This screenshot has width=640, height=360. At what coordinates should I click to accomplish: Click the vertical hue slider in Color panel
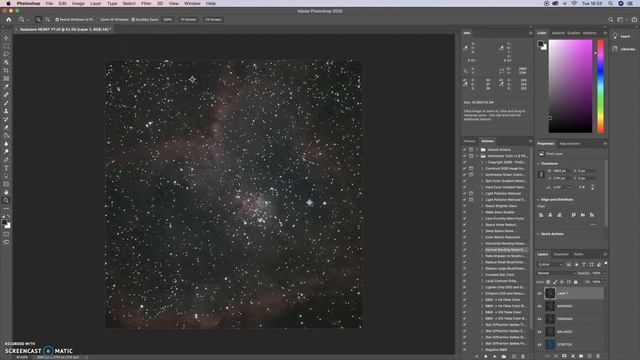click(600, 86)
